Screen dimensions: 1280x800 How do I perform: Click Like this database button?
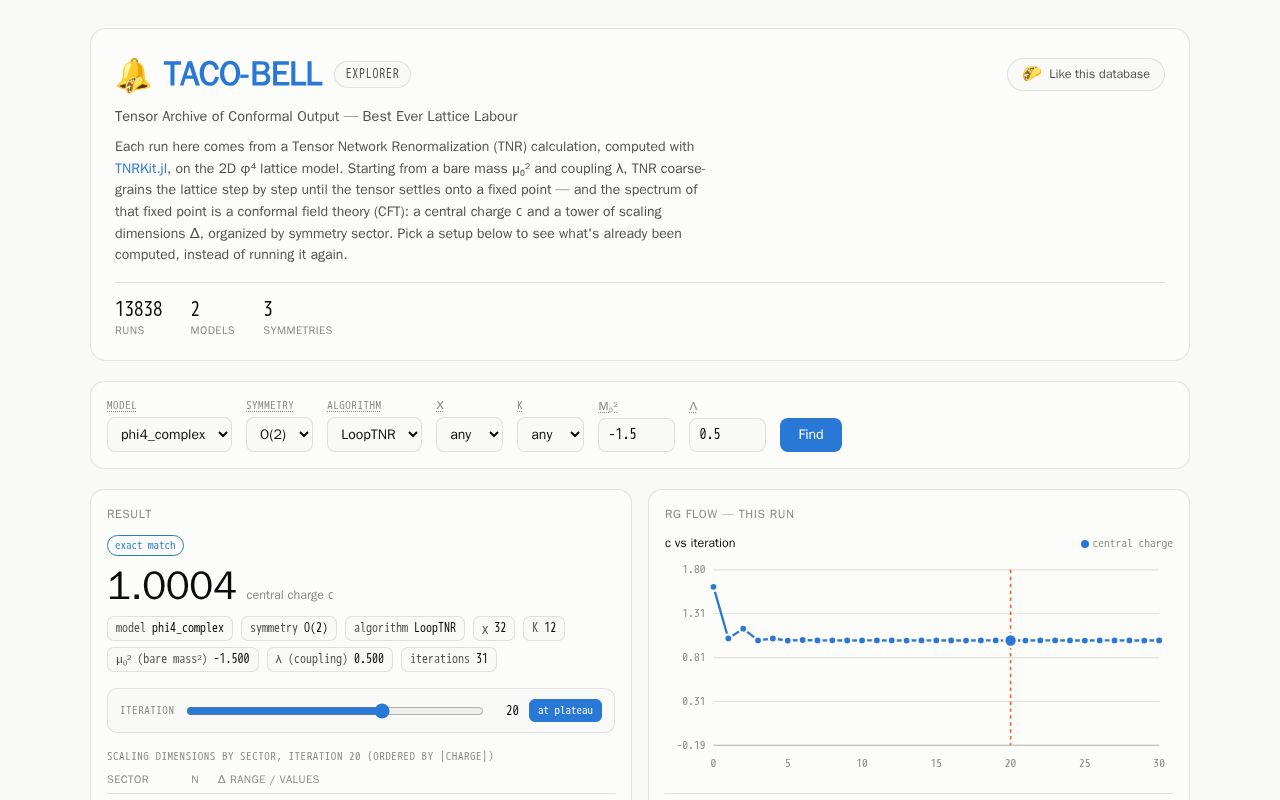pos(1086,74)
